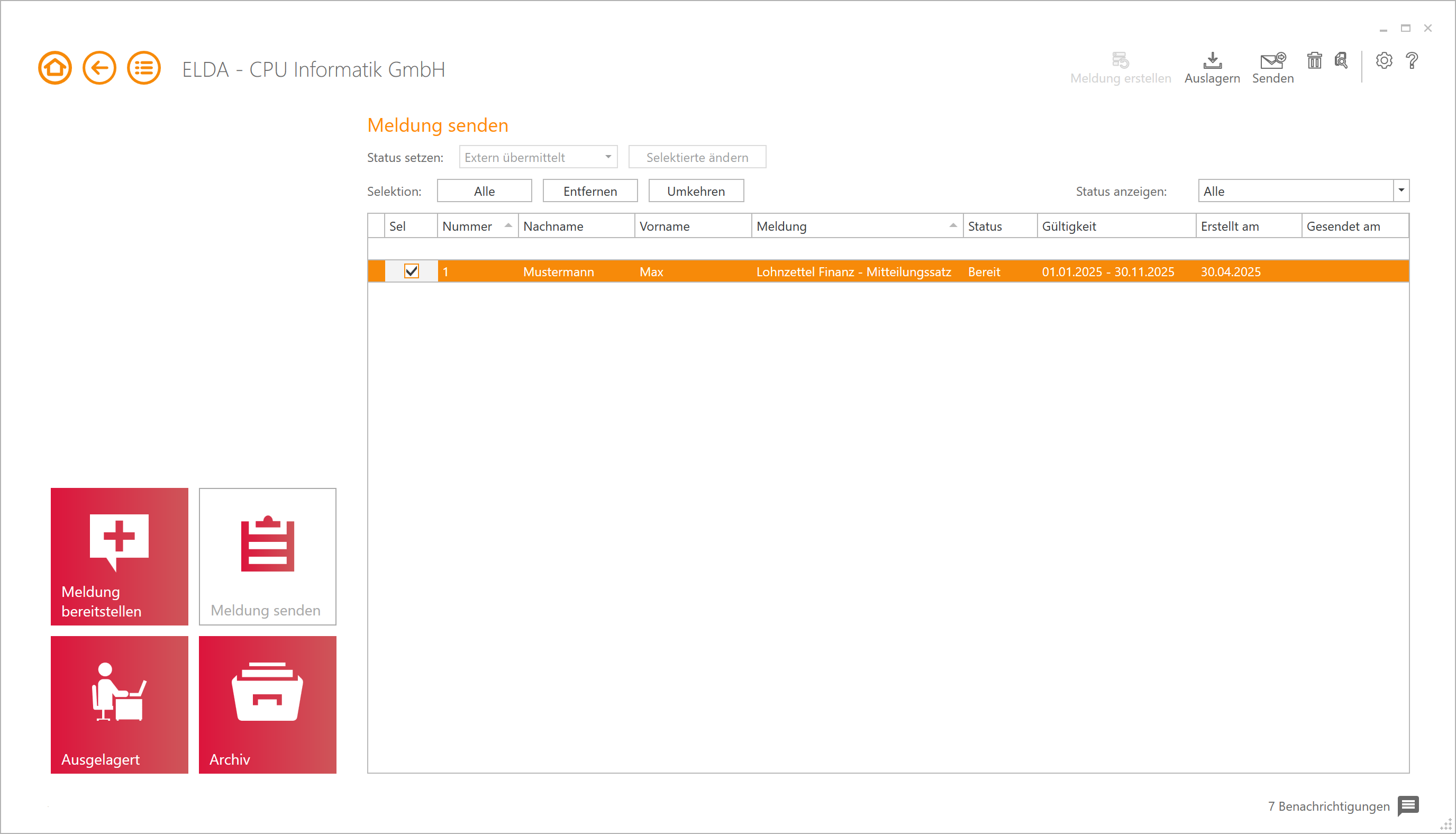The image size is (1456, 834).
Task: Click the trash can delete icon
Action: (x=1314, y=60)
